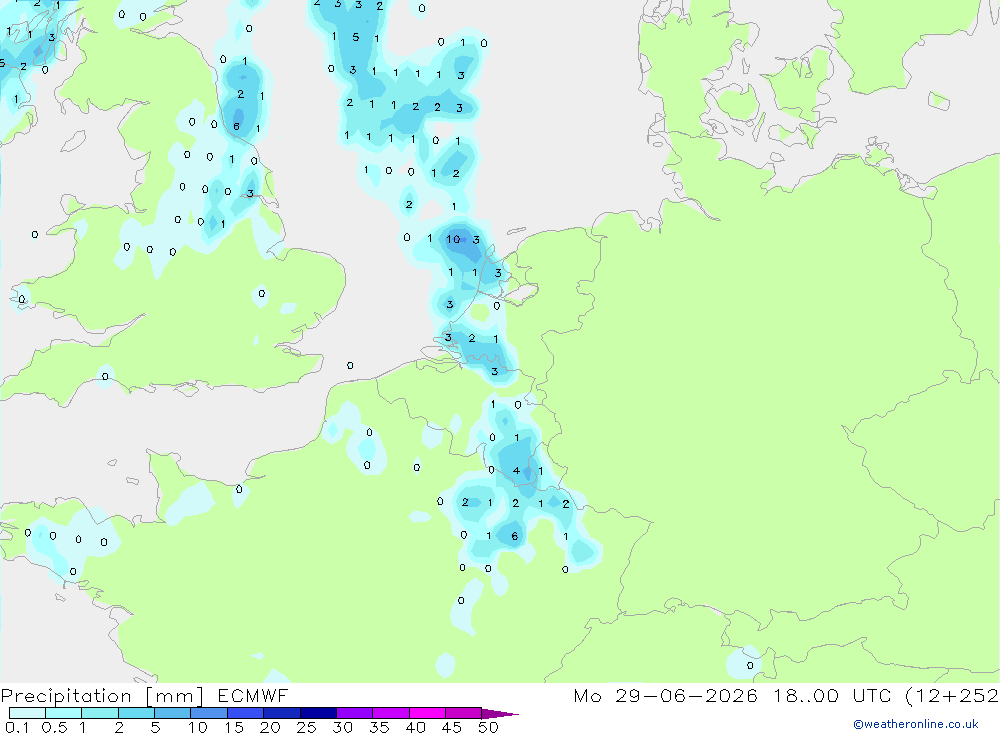This screenshot has width=1000, height=733.
Task: Pick the 10–15 mm blue legend swatch
Action: coord(209,713)
